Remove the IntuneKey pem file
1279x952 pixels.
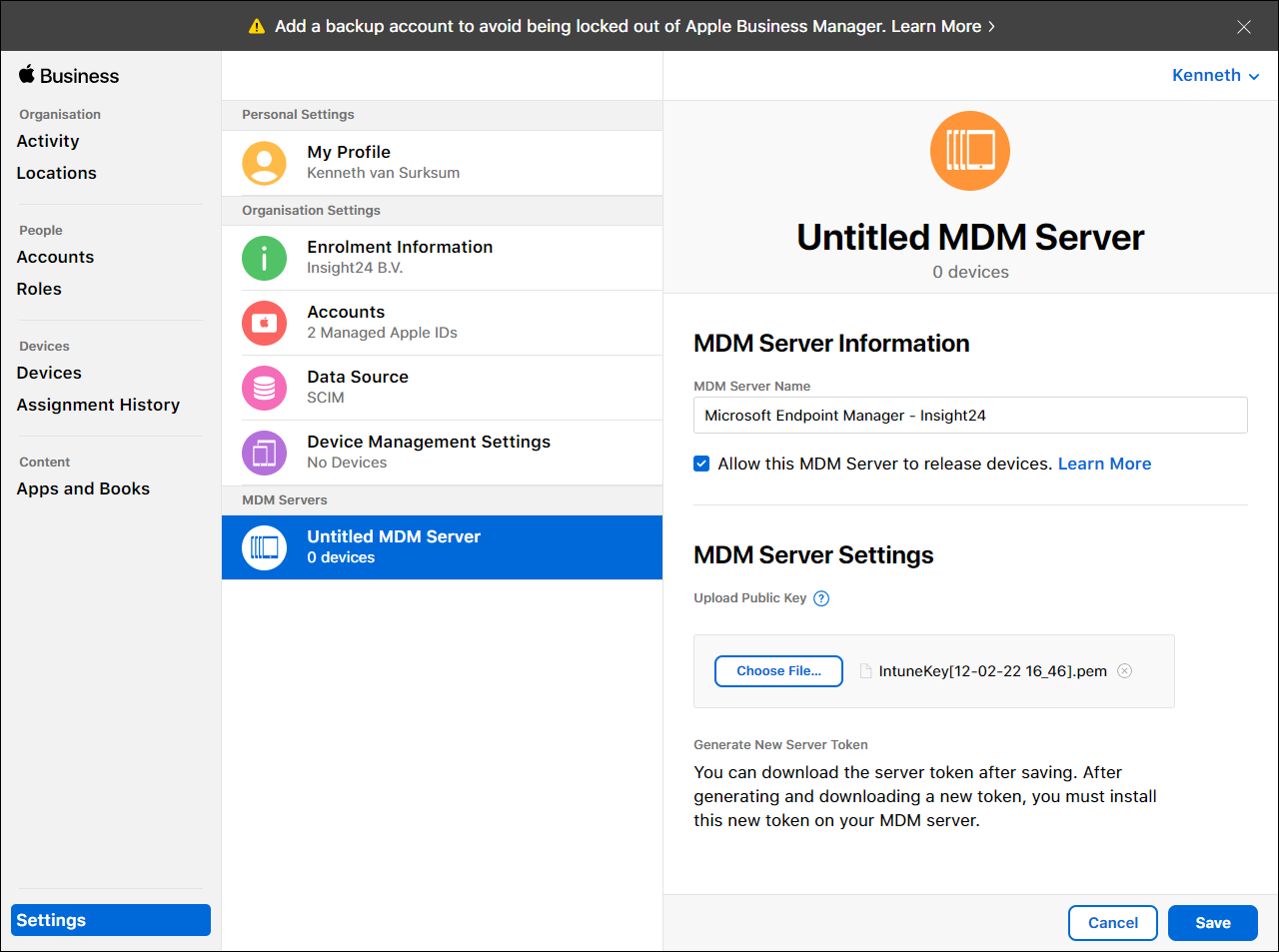(1124, 671)
